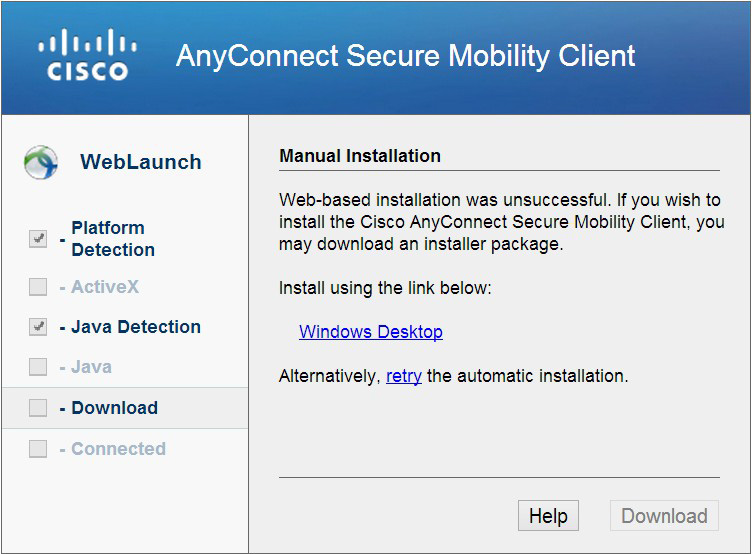Toggle the ActiveX checkbox

point(38,287)
